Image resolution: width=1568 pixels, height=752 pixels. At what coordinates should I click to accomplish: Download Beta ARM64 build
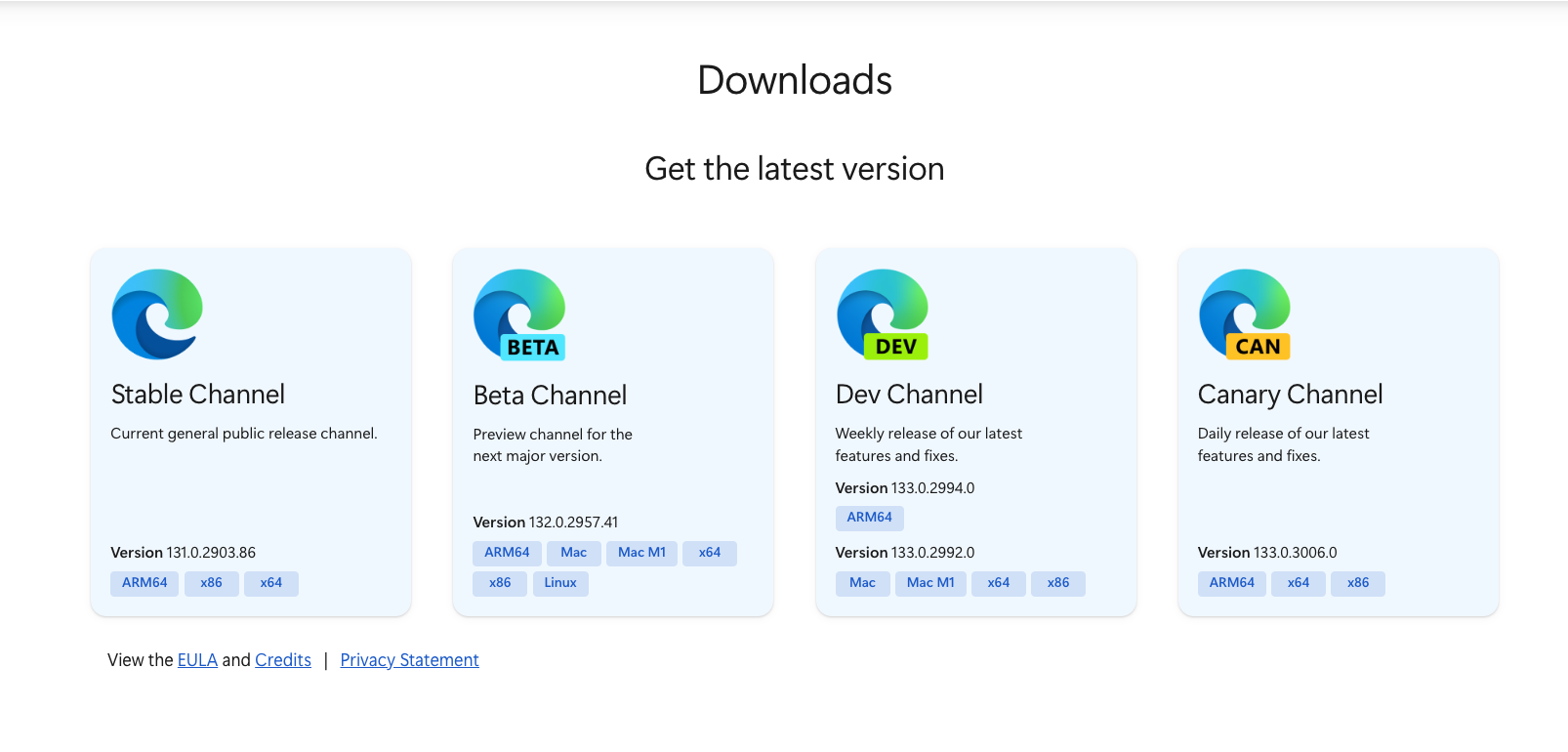(508, 553)
